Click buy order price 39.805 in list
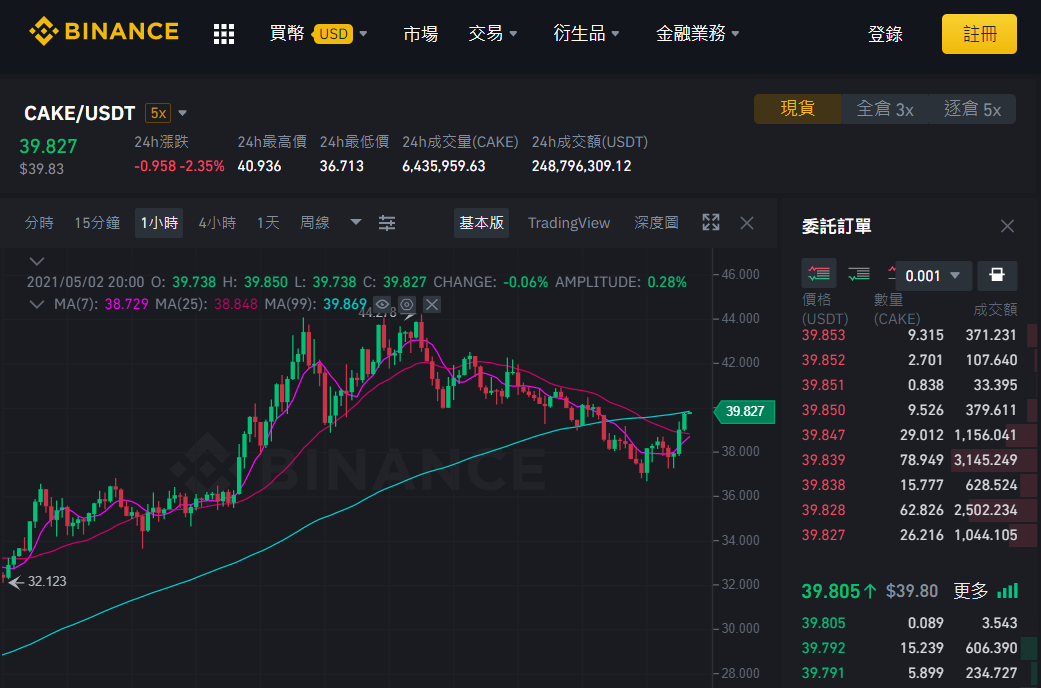1041x688 pixels. [x=823, y=623]
